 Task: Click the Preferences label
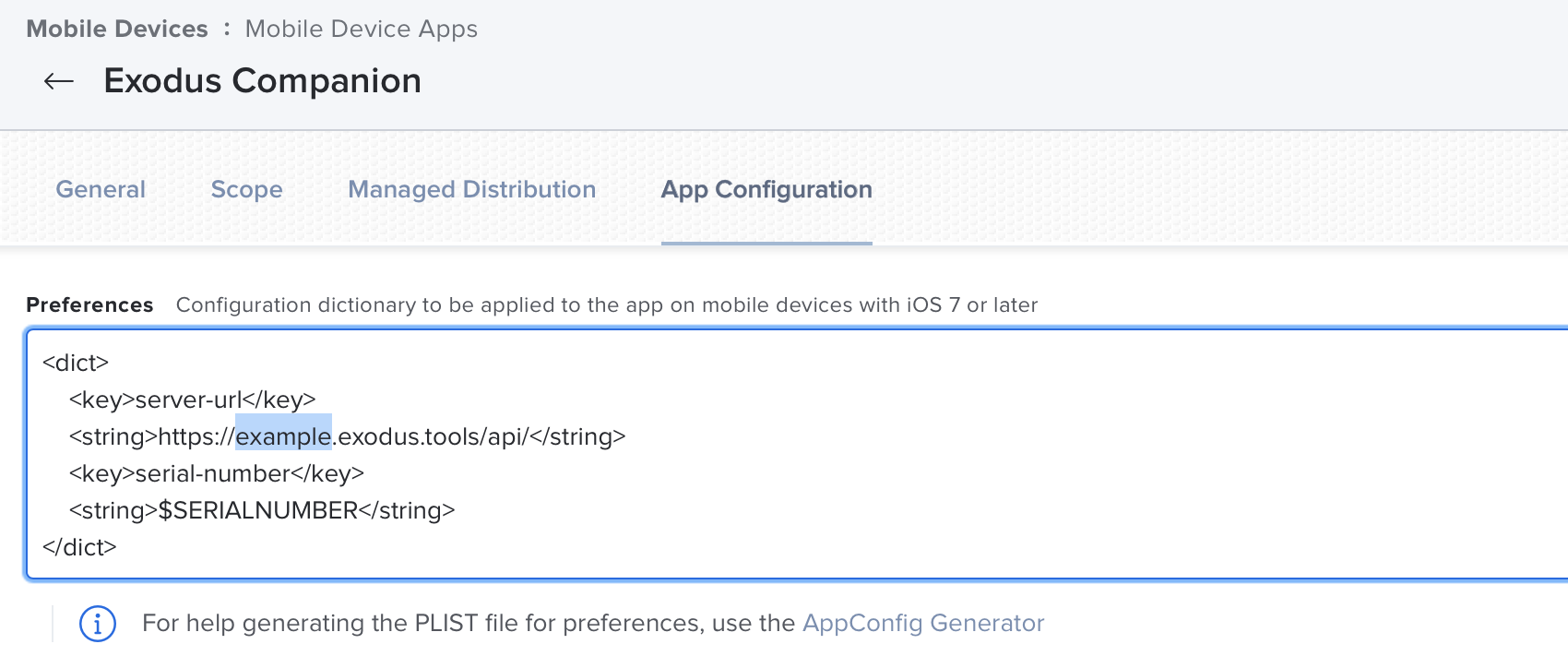(89, 305)
